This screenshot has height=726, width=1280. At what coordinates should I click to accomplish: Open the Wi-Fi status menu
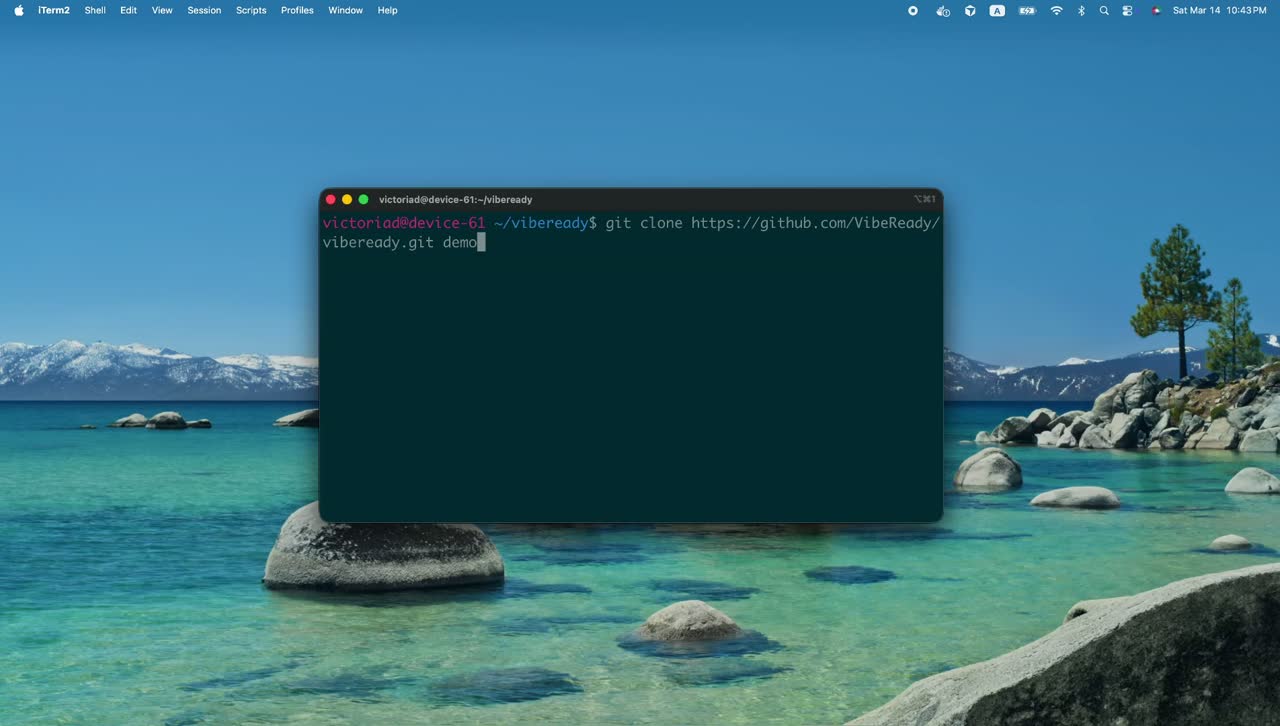[x=1056, y=10]
